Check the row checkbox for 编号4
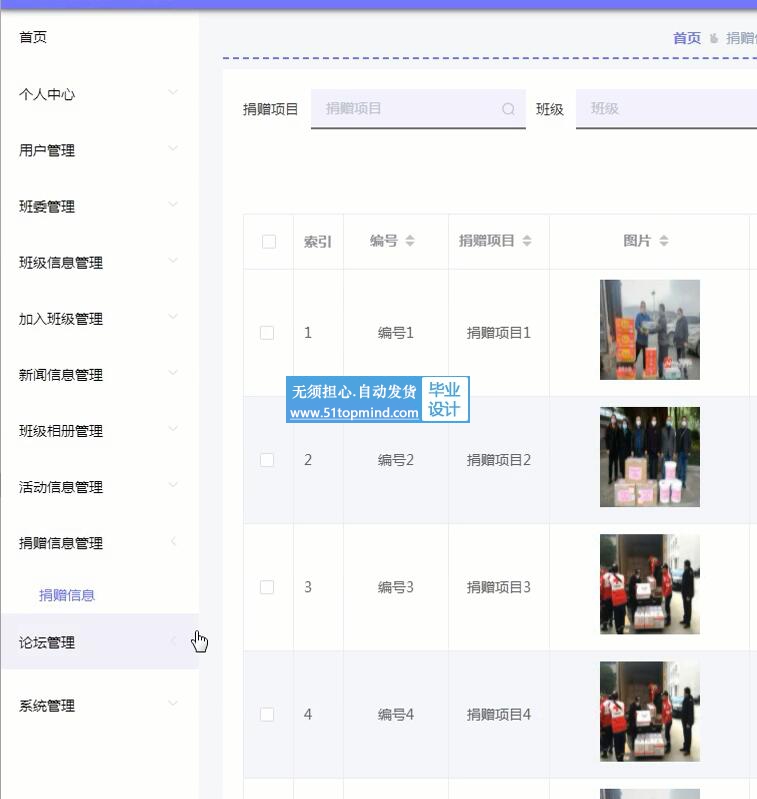Screen dimensions: 757x799 [x=267, y=714]
